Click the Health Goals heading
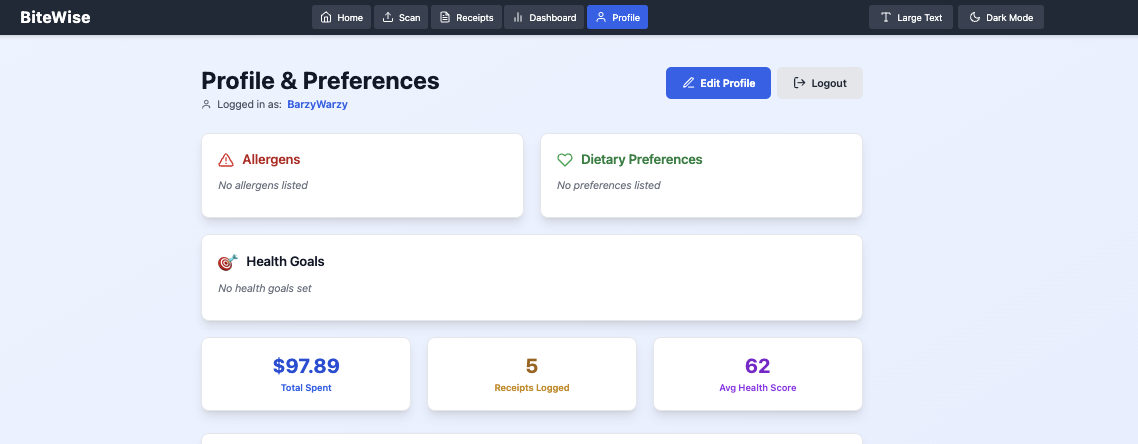Viewport: 1138px width, 444px height. coord(285,261)
